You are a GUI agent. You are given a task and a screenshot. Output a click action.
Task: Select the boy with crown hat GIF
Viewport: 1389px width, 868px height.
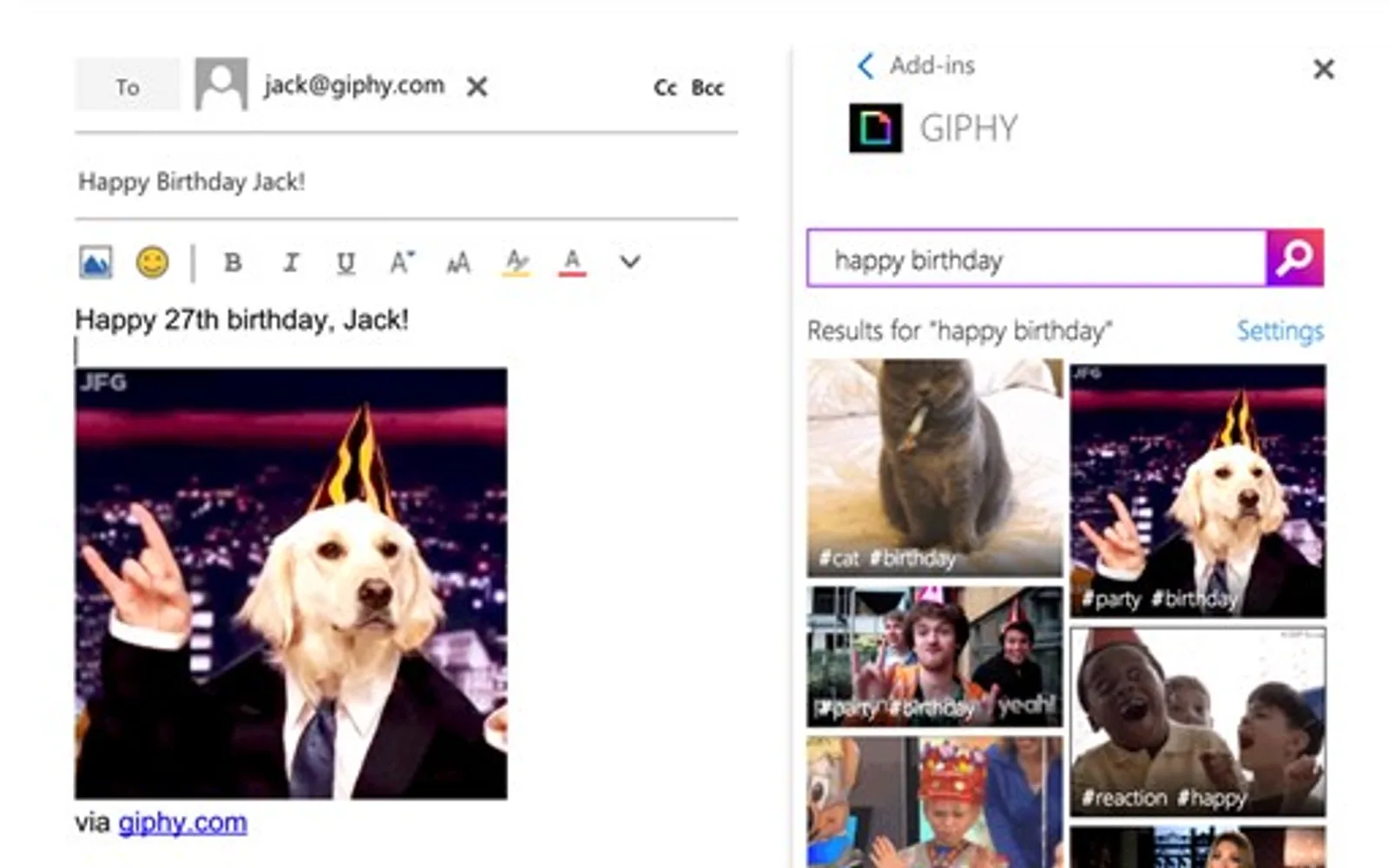pyautogui.click(x=935, y=802)
